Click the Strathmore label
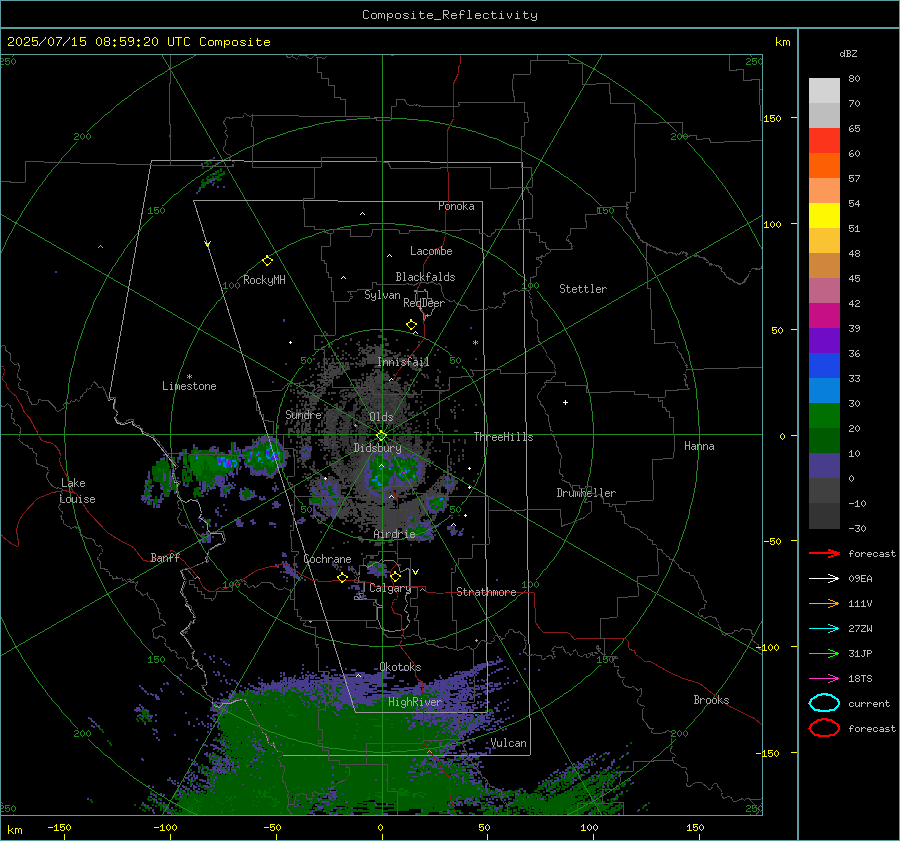Screen dimensions: 900x841 tap(486, 592)
